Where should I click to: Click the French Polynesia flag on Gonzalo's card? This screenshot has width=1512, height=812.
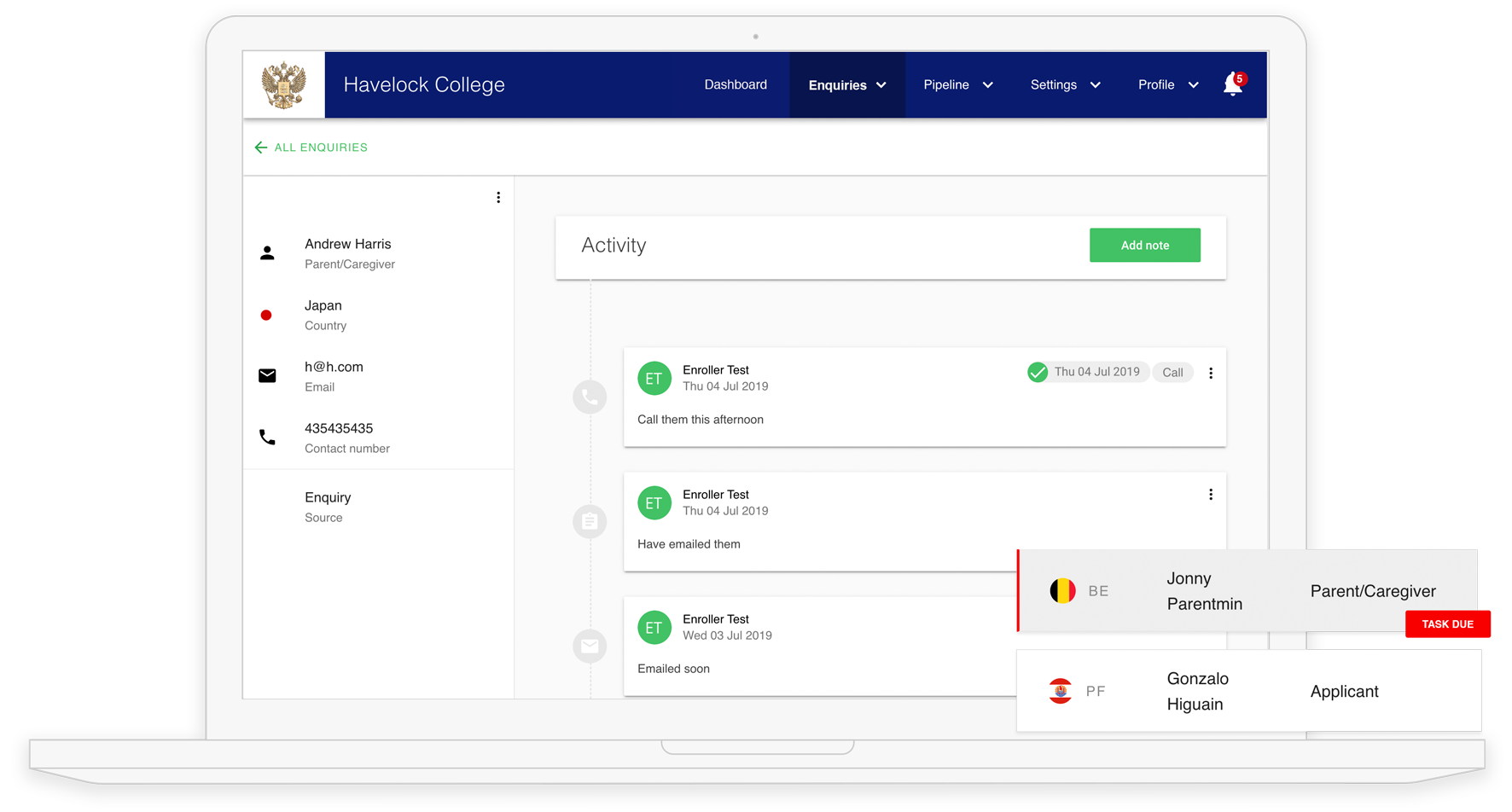(x=1060, y=691)
